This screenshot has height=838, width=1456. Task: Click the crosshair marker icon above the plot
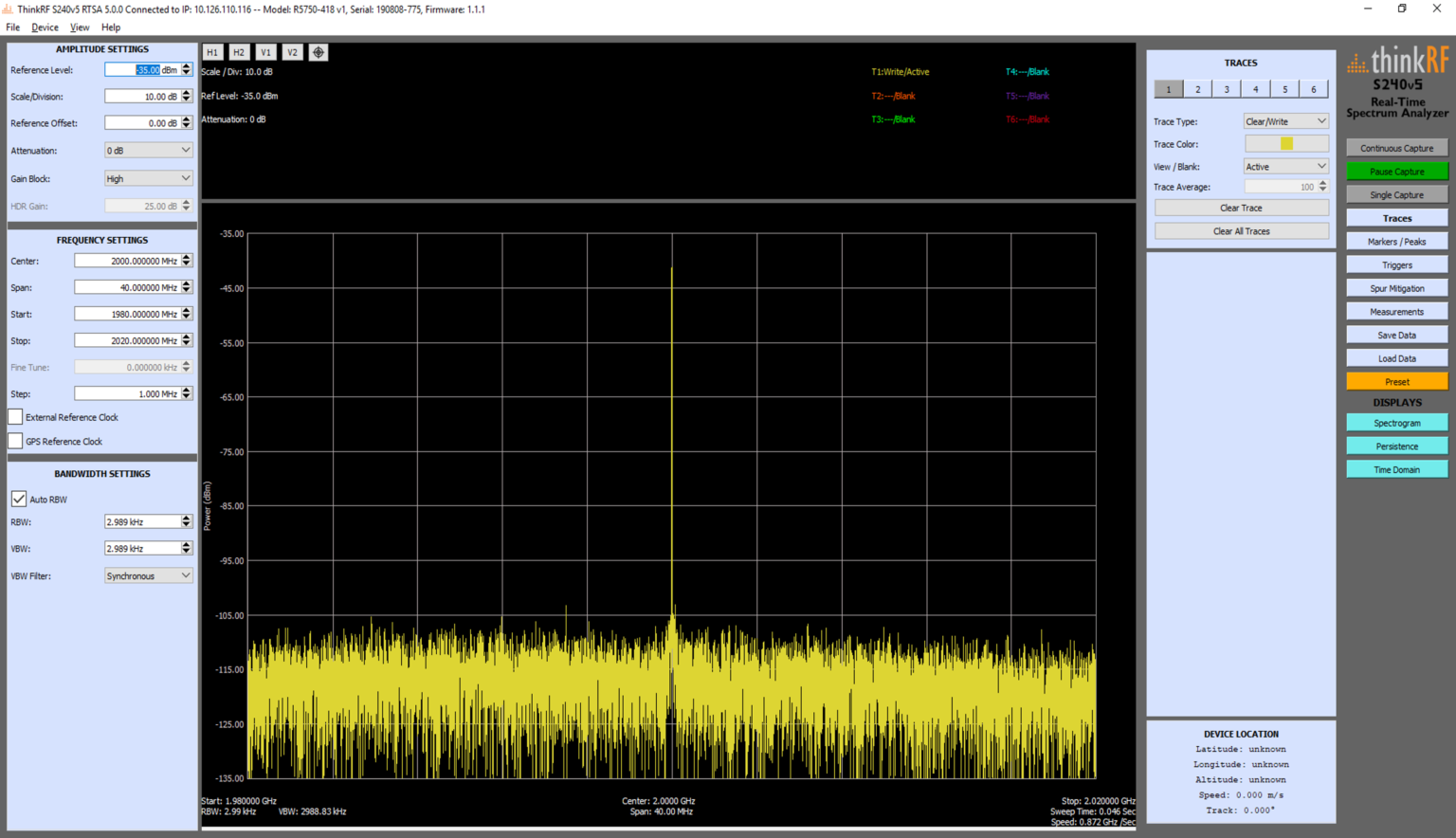coord(318,52)
